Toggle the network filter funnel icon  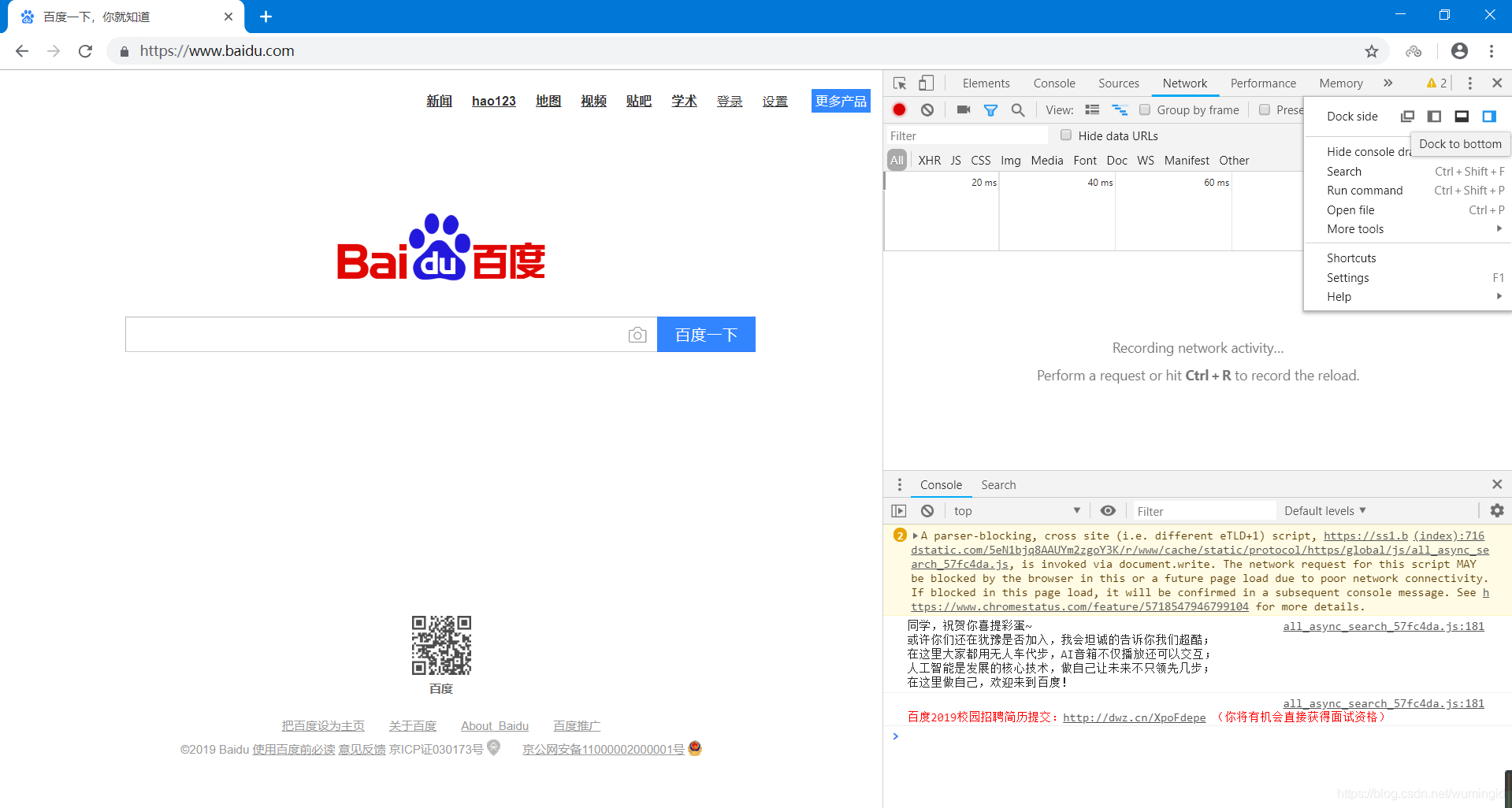point(990,110)
